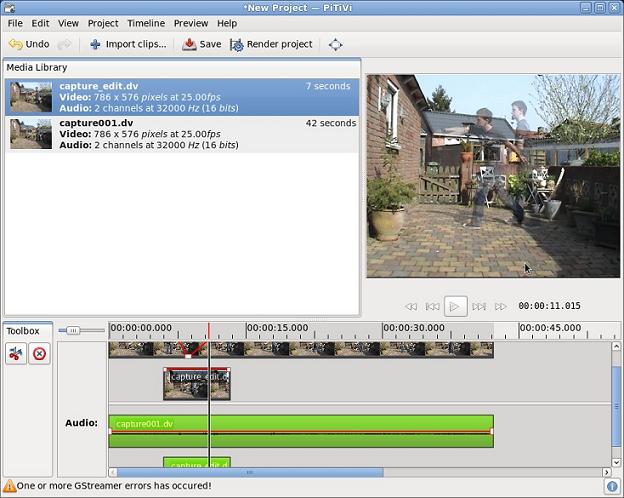Jump to end with skip-forward button
The height and width of the screenshot is (498, 624).
click(479, 307)
